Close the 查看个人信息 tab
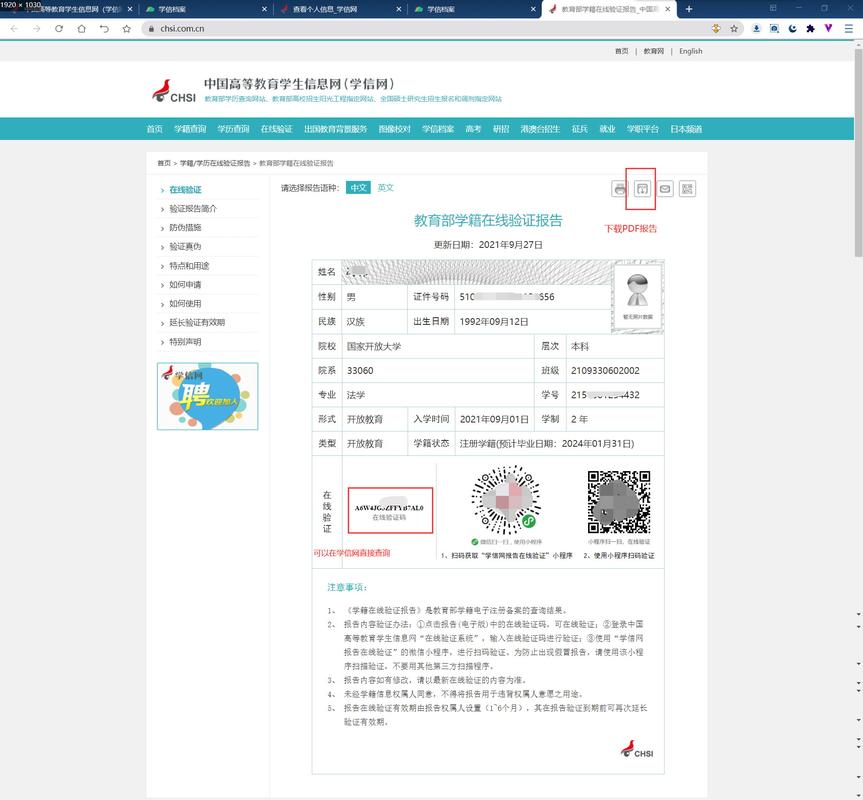Screen dimensions: 863x800 pos(399,9)
